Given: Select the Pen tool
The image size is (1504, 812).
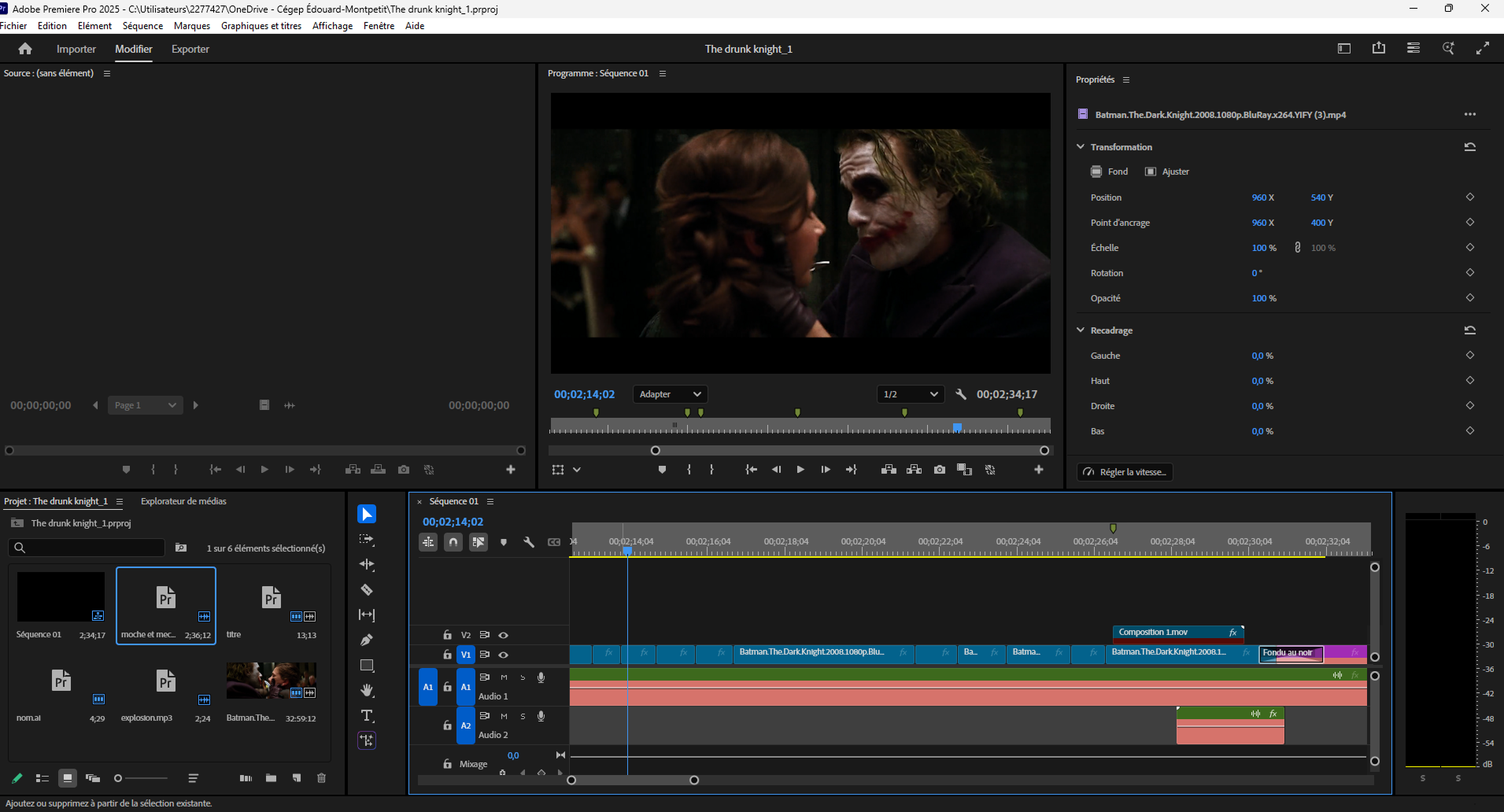Looking at the screenshot, I should pyautogui.click(x=367, y=640).
